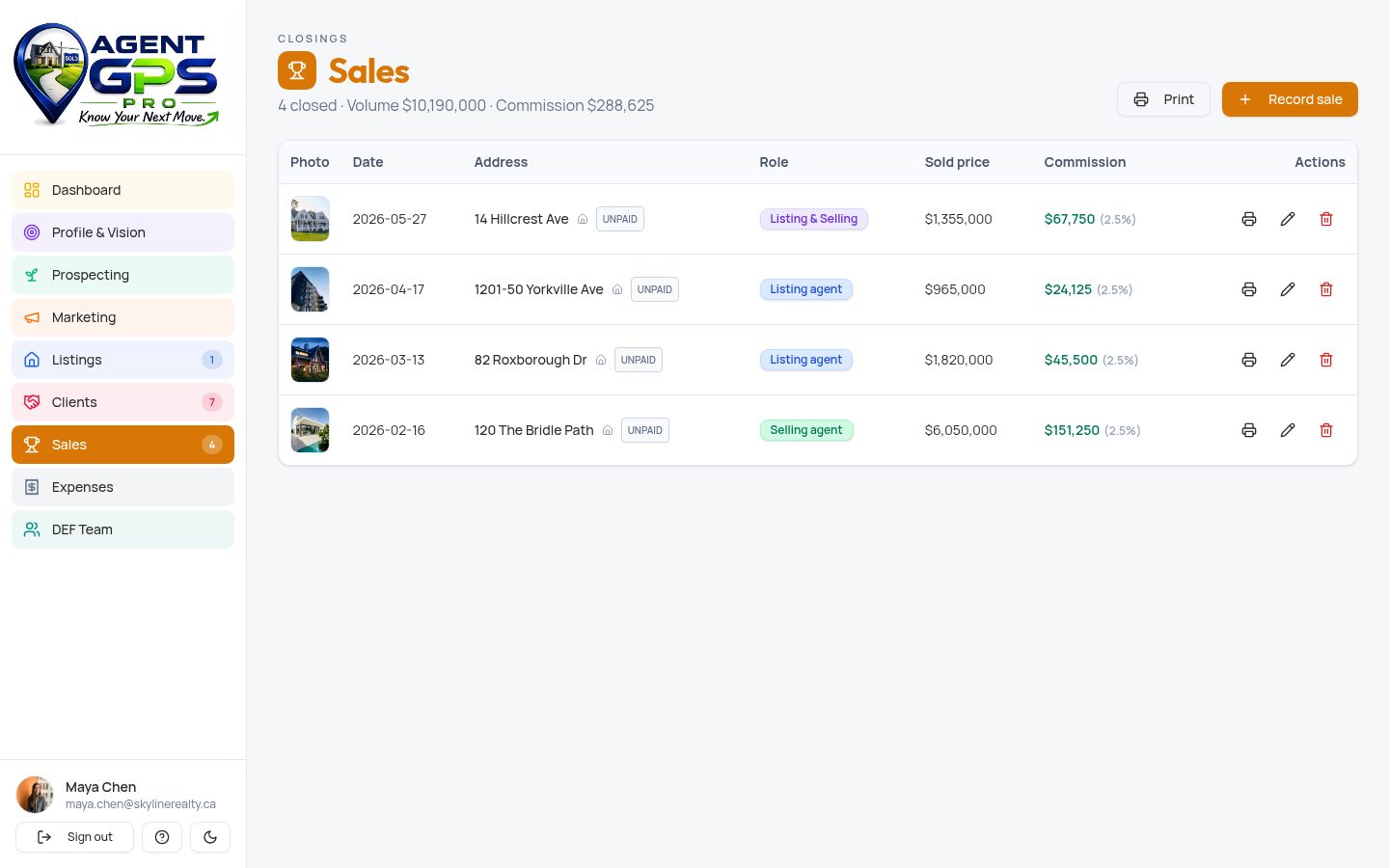The image size is (1389, 868).
Task: Click the house icon beside 120 The Bridle Path
Action: (x=608, y=430)
